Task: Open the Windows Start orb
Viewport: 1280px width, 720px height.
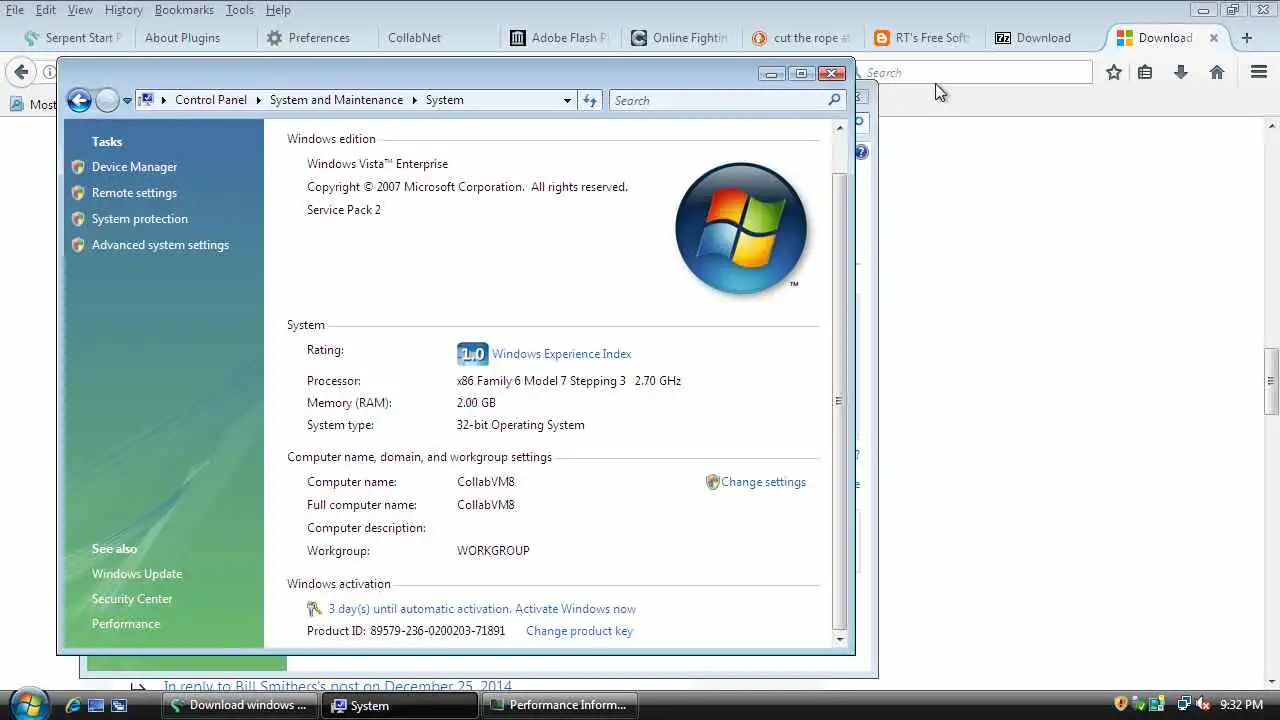Action: pos(28,704)
